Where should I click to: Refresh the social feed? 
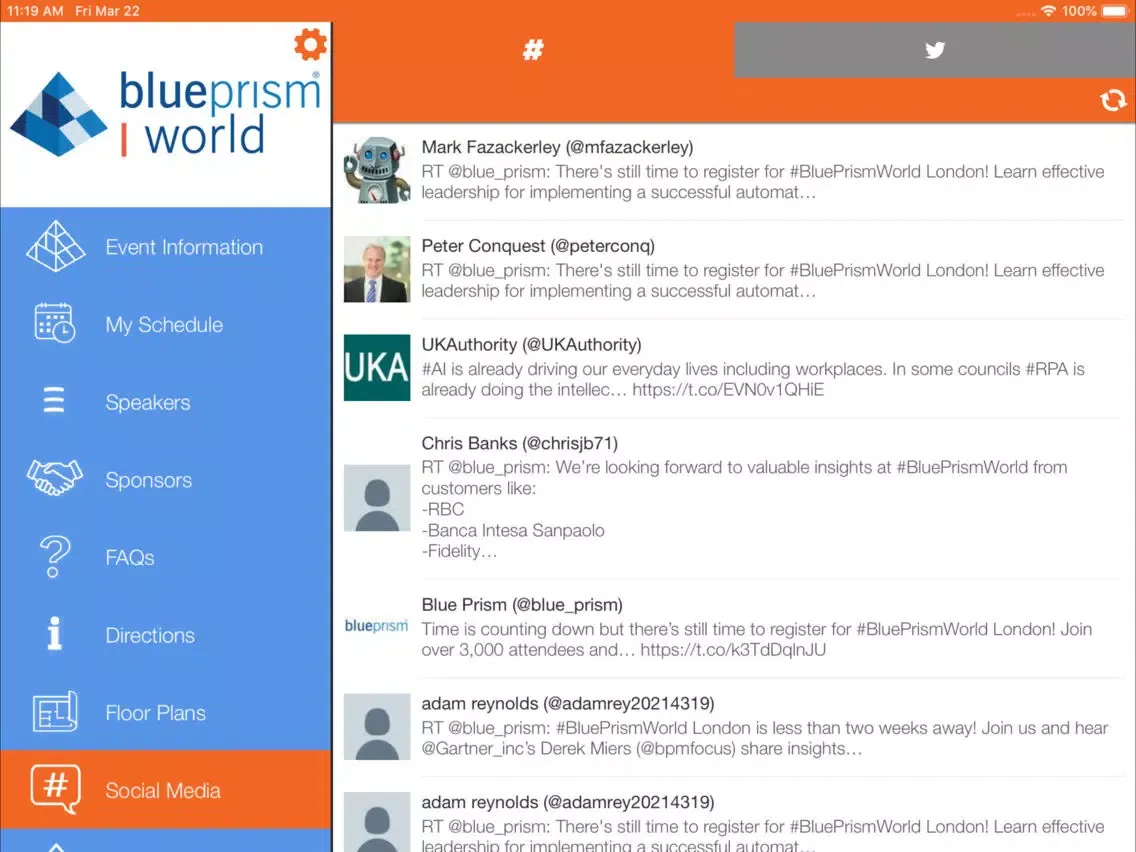1113,100
